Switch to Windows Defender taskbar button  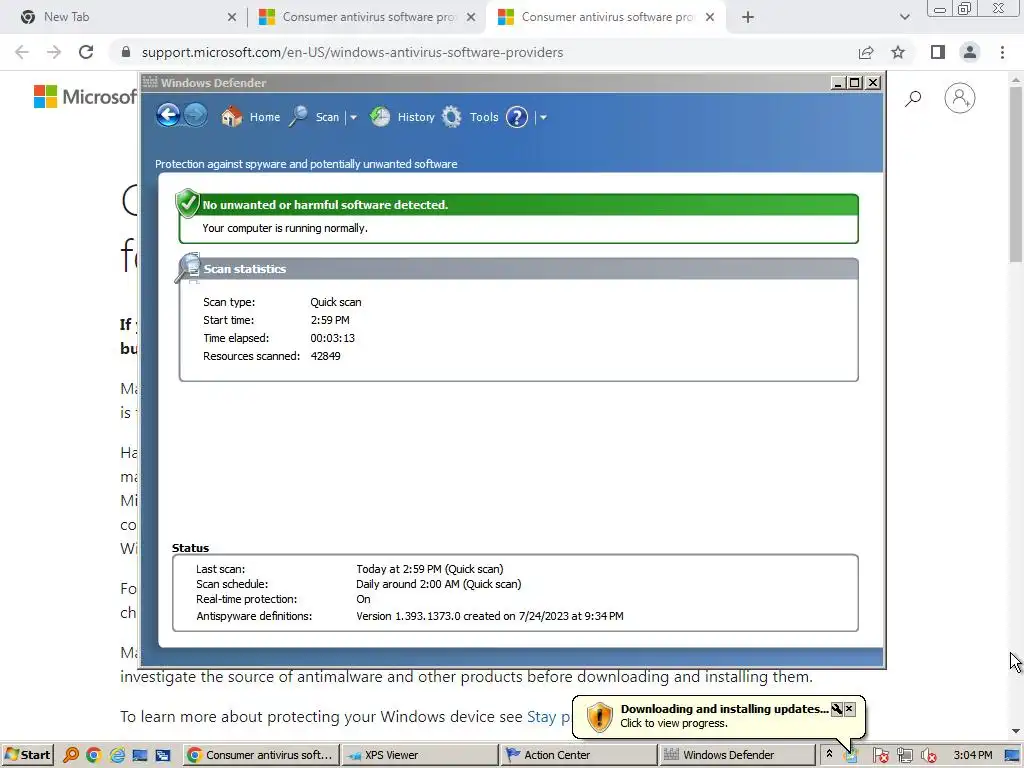click(x=737, y=755)
